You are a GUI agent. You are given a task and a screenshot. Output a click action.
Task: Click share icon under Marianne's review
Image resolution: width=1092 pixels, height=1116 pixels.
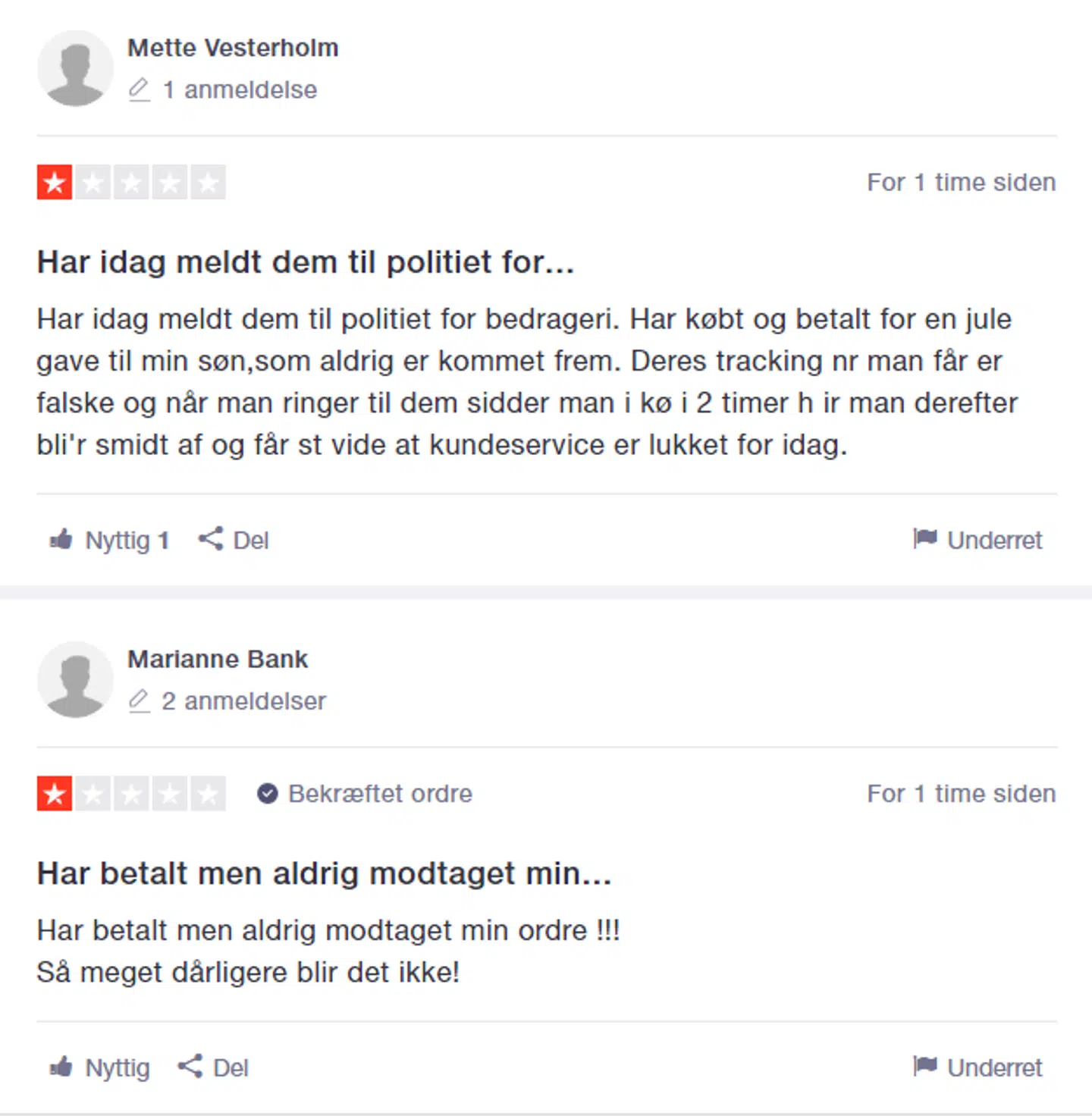pos(190,1067)
